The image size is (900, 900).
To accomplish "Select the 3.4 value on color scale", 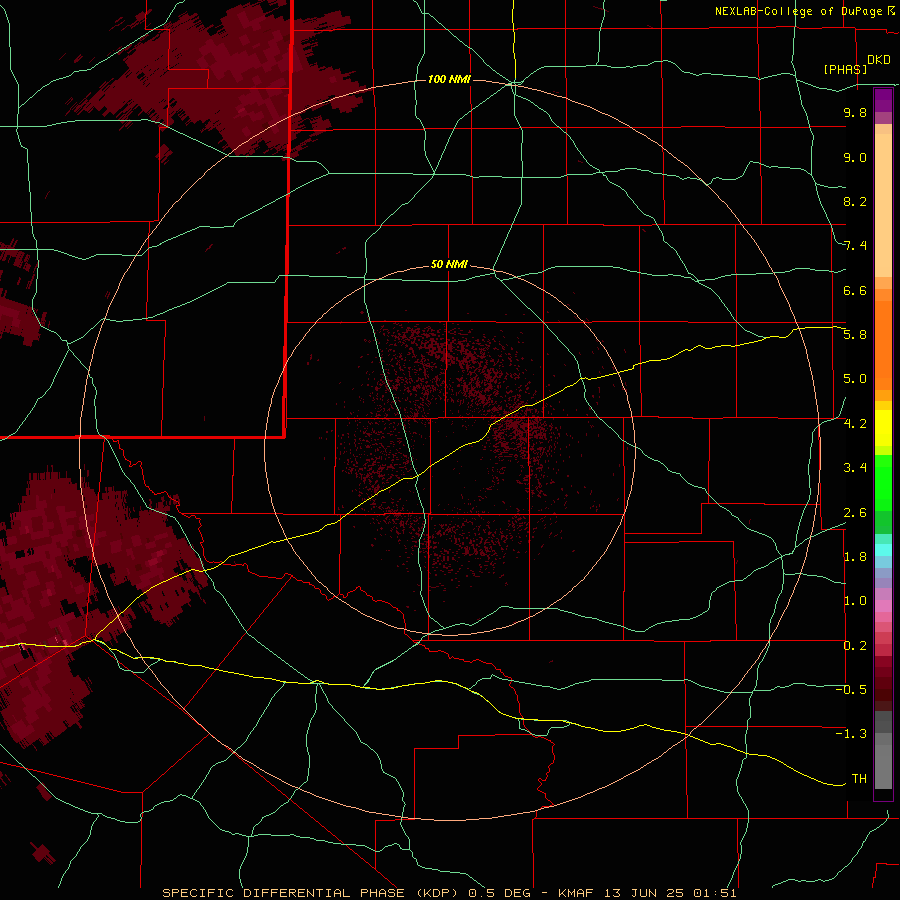I will tap(855, 468).
